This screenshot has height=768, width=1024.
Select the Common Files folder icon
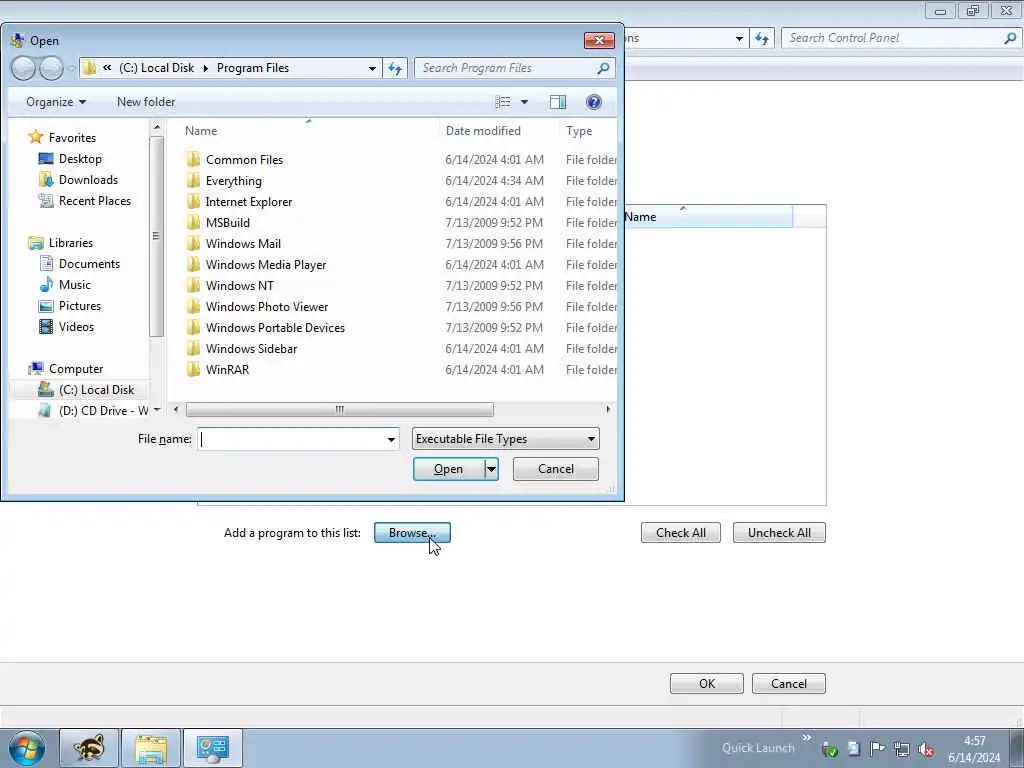click(193, 159)
